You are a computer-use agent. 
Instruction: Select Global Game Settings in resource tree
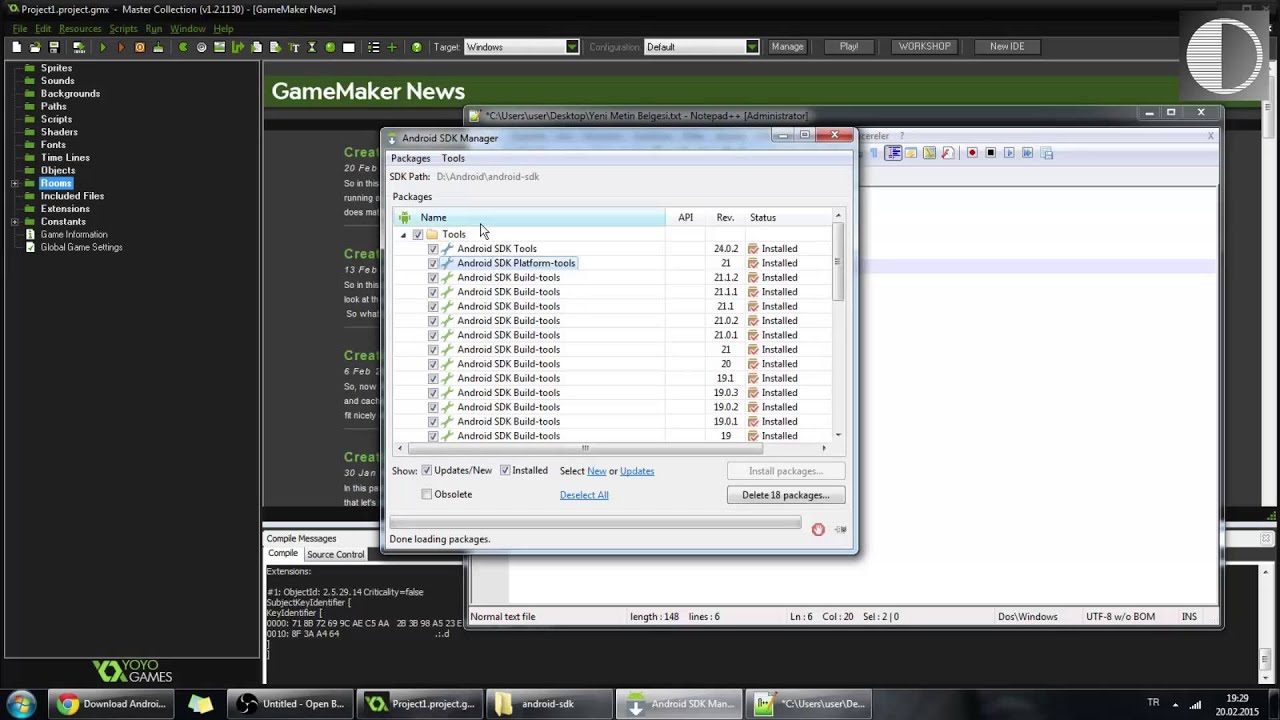pyautogui.click(x=81, y=247)
